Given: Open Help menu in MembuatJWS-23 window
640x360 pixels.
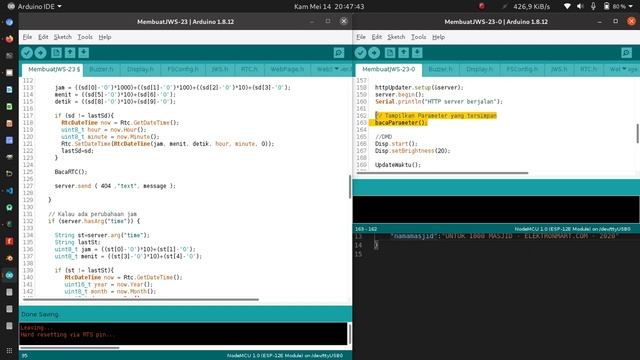Looking at the screenshot, I should click(x=105, y=37).
